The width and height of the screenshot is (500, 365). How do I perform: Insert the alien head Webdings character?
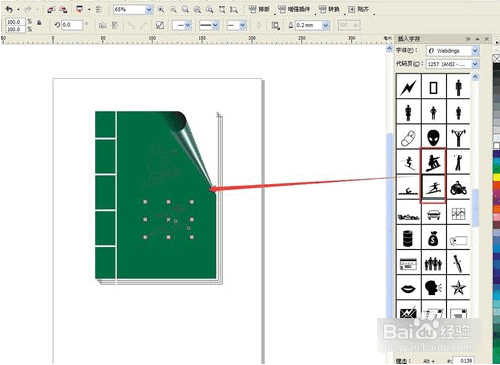tap(433, 137)
